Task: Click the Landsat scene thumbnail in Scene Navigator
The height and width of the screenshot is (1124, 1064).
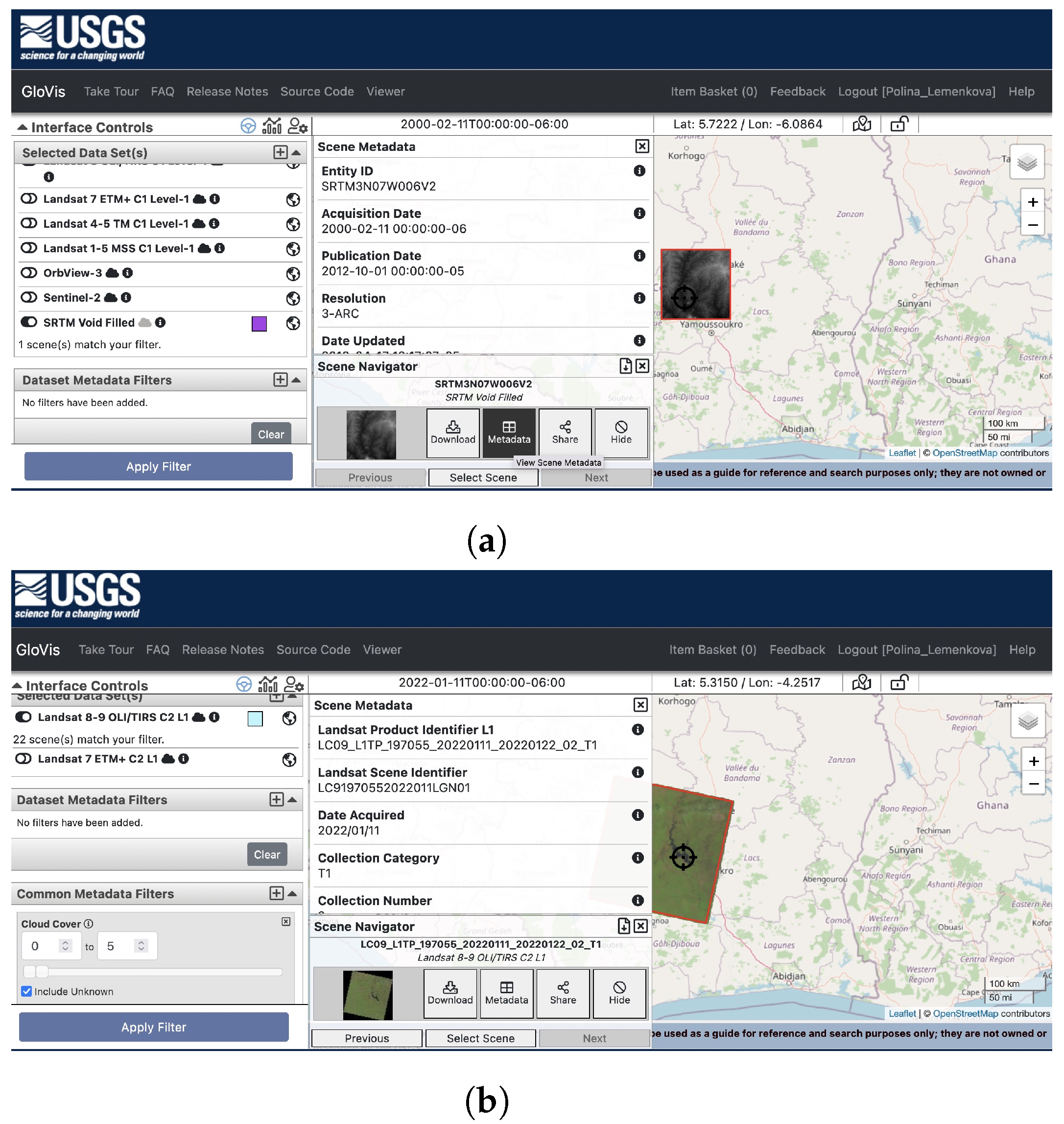Action: pyautogui.click(x=368, y=995)
